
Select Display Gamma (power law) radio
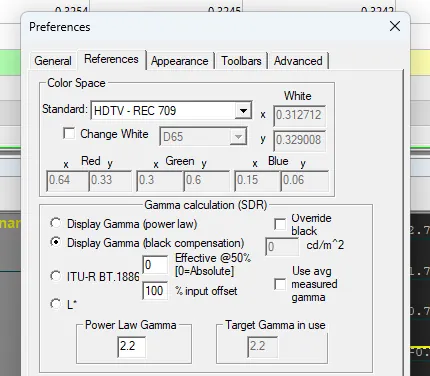click(55, 223)
